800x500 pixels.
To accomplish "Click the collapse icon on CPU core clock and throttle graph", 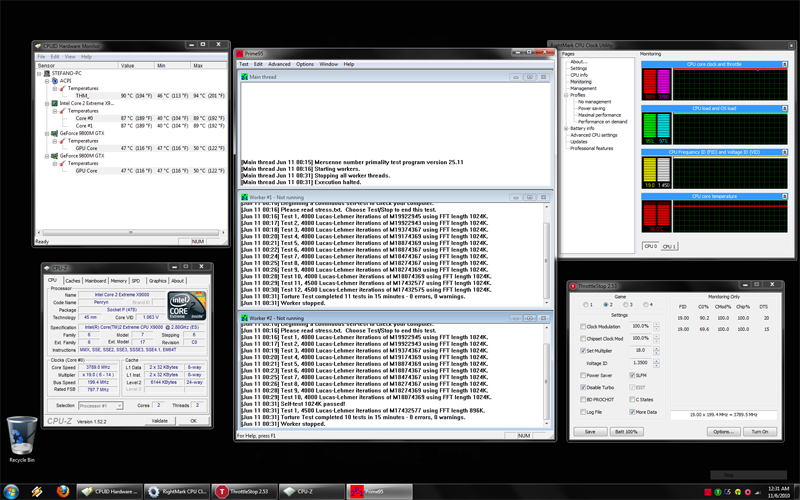I will tap(784, 64).
